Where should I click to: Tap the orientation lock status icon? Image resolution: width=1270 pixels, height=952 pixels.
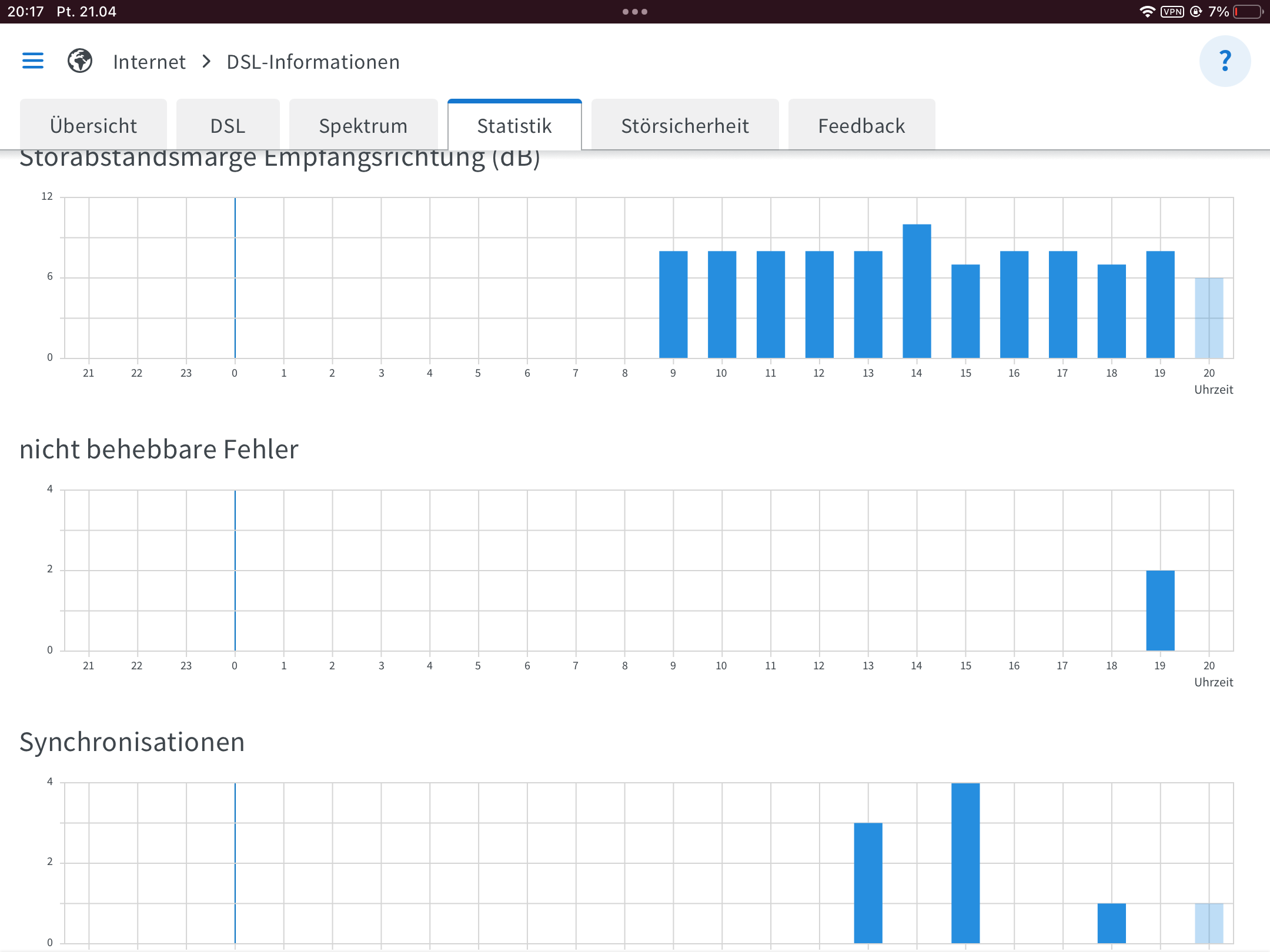pyautogui.click(x=1196, y=12)
